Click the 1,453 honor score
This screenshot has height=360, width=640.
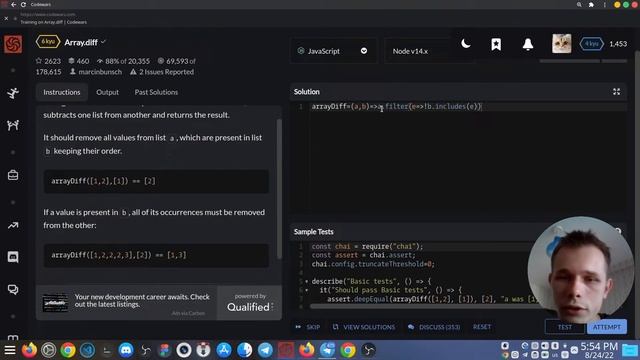618,44
